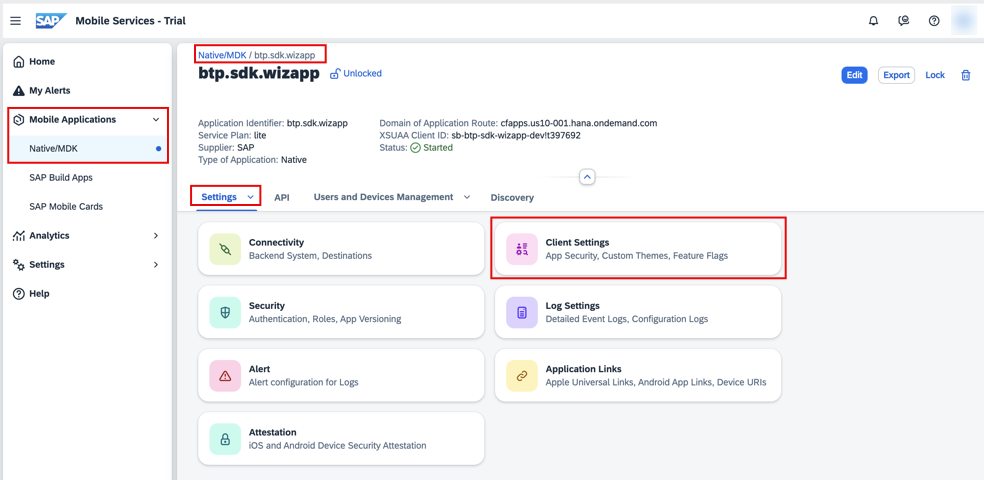Click the Attestation lock icon

tap(225, 439)
